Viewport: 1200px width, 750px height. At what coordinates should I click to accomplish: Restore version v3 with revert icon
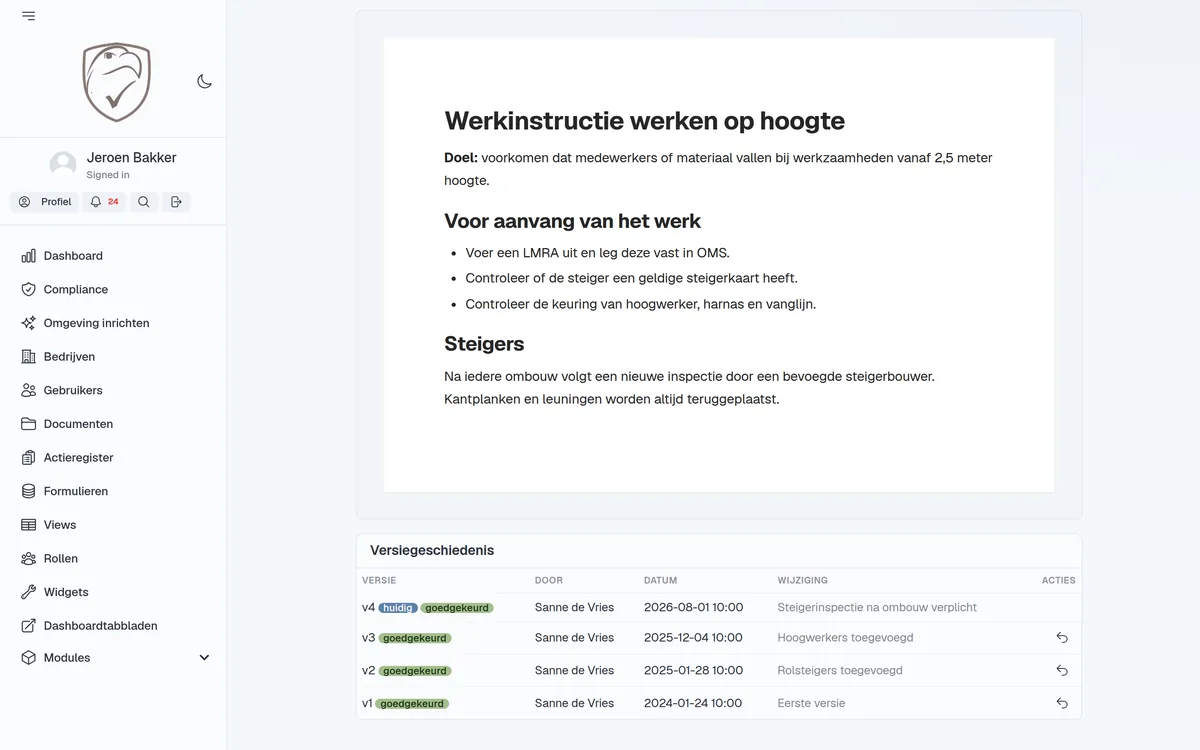tap(1062, 638)
